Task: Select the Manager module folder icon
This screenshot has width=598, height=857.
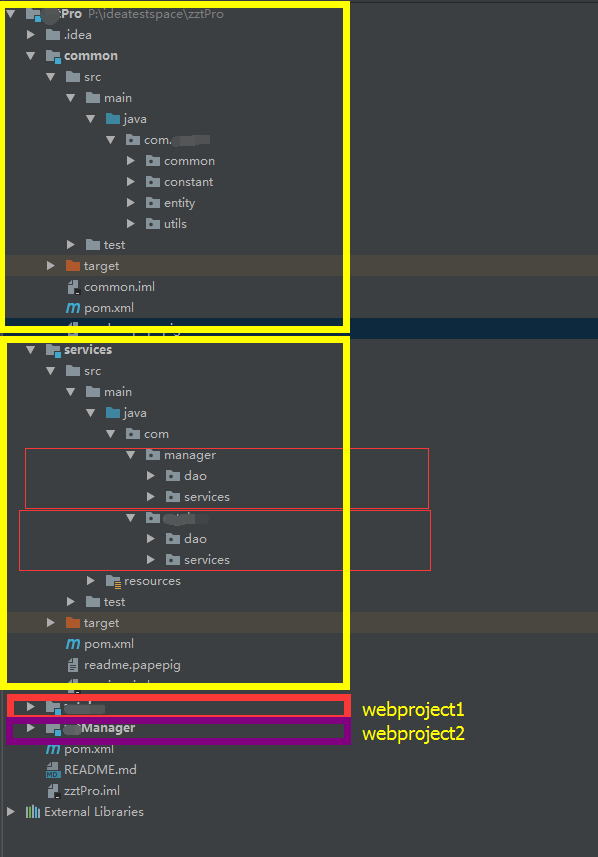Action: pyautogui.click(x=53, y=729)
